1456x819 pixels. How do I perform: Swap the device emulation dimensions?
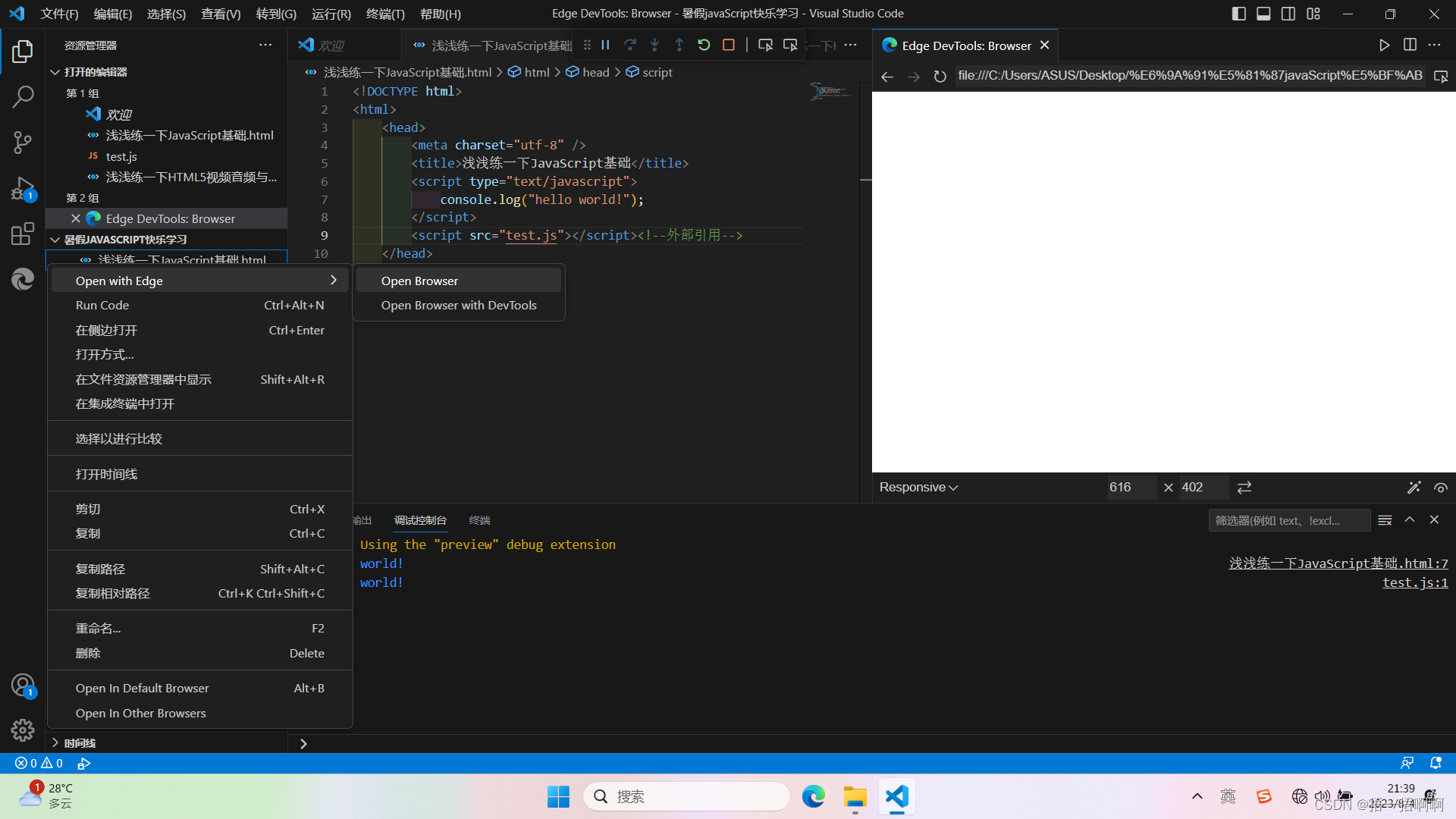pos(1244,487)
